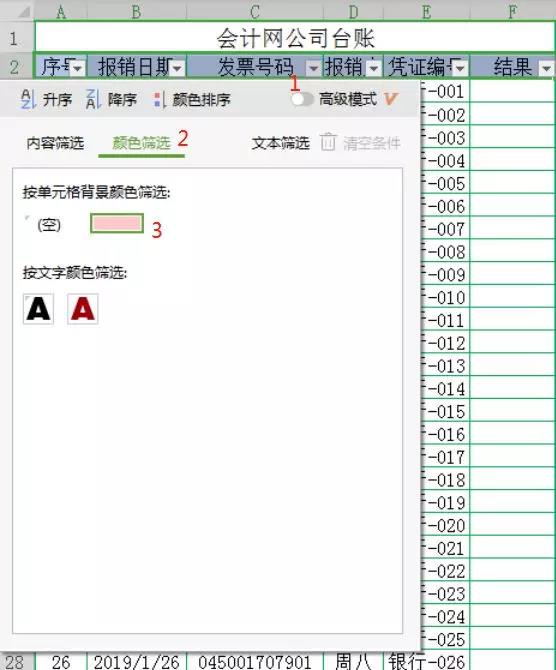Select the title cell 会计网公司台账
Screen dimensions: 556x670
tap(295, 38)
